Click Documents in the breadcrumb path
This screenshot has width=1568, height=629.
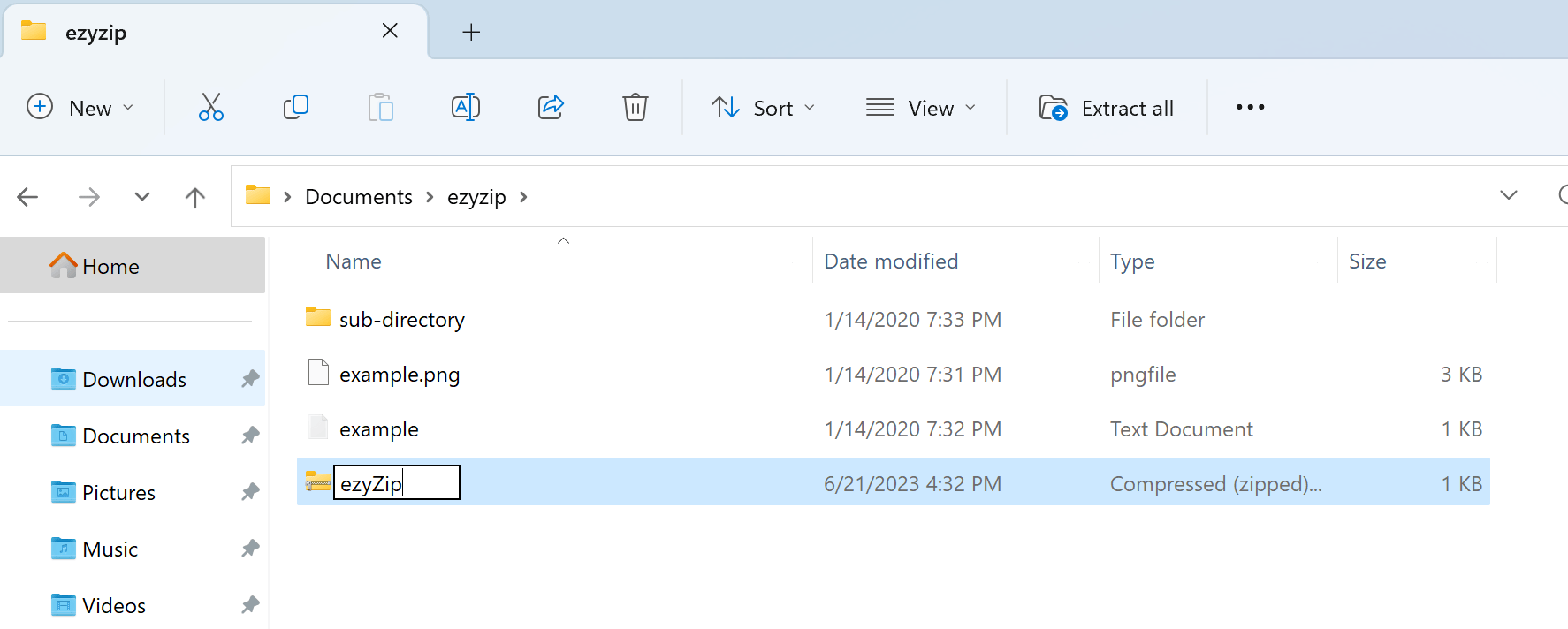coord(359,197)
